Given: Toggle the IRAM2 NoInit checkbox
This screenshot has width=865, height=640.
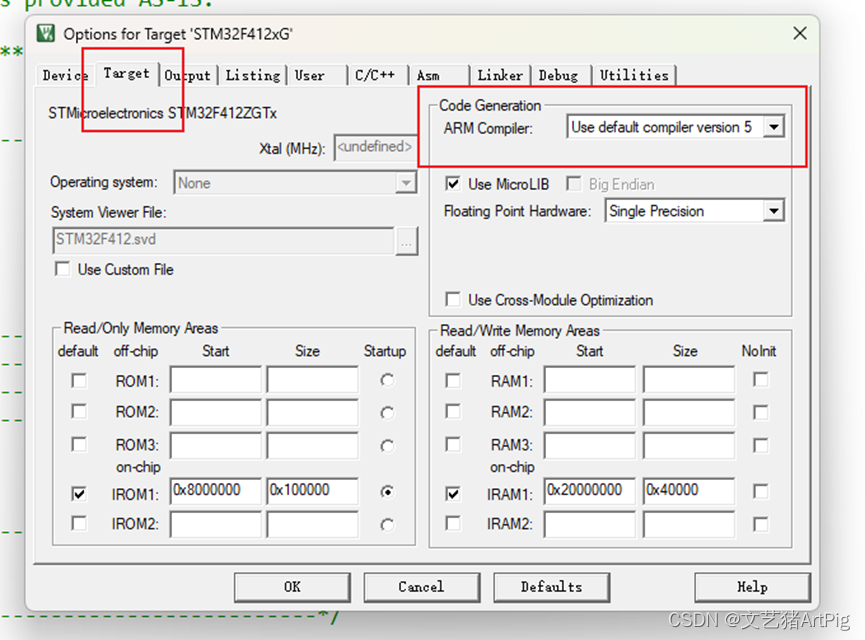Looking at the screenshot, I should 761,525.
